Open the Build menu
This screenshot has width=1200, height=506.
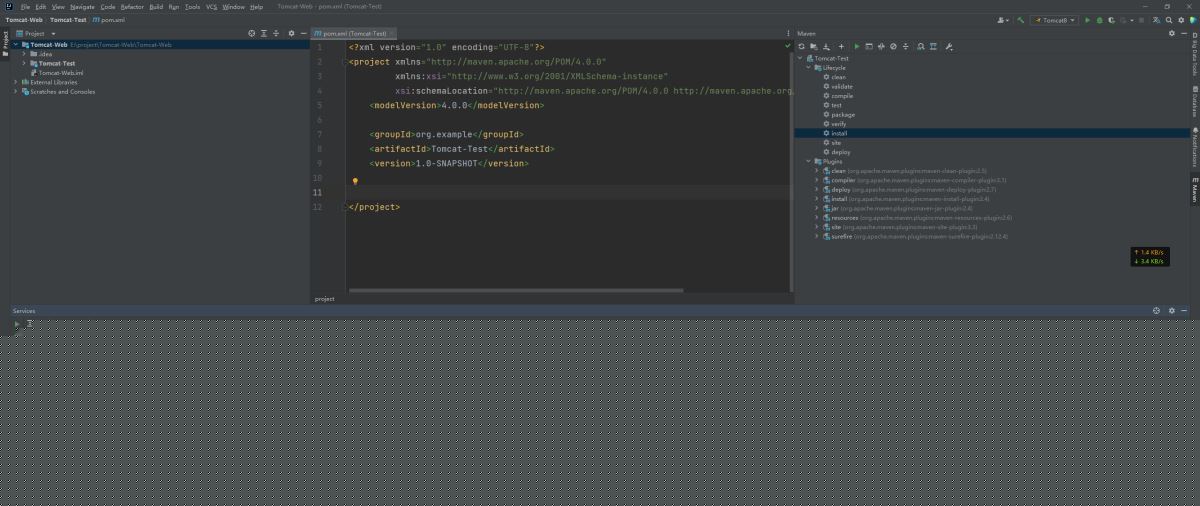pyautogui.click(x=156, y=6)
